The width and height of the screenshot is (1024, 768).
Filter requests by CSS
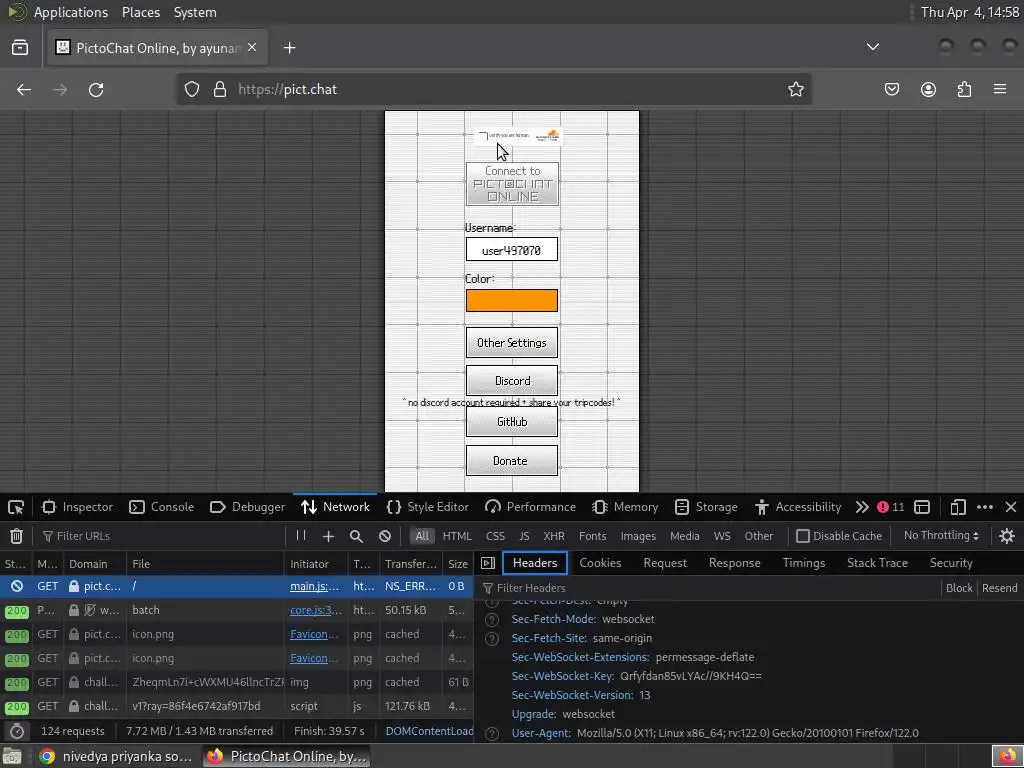495,536
